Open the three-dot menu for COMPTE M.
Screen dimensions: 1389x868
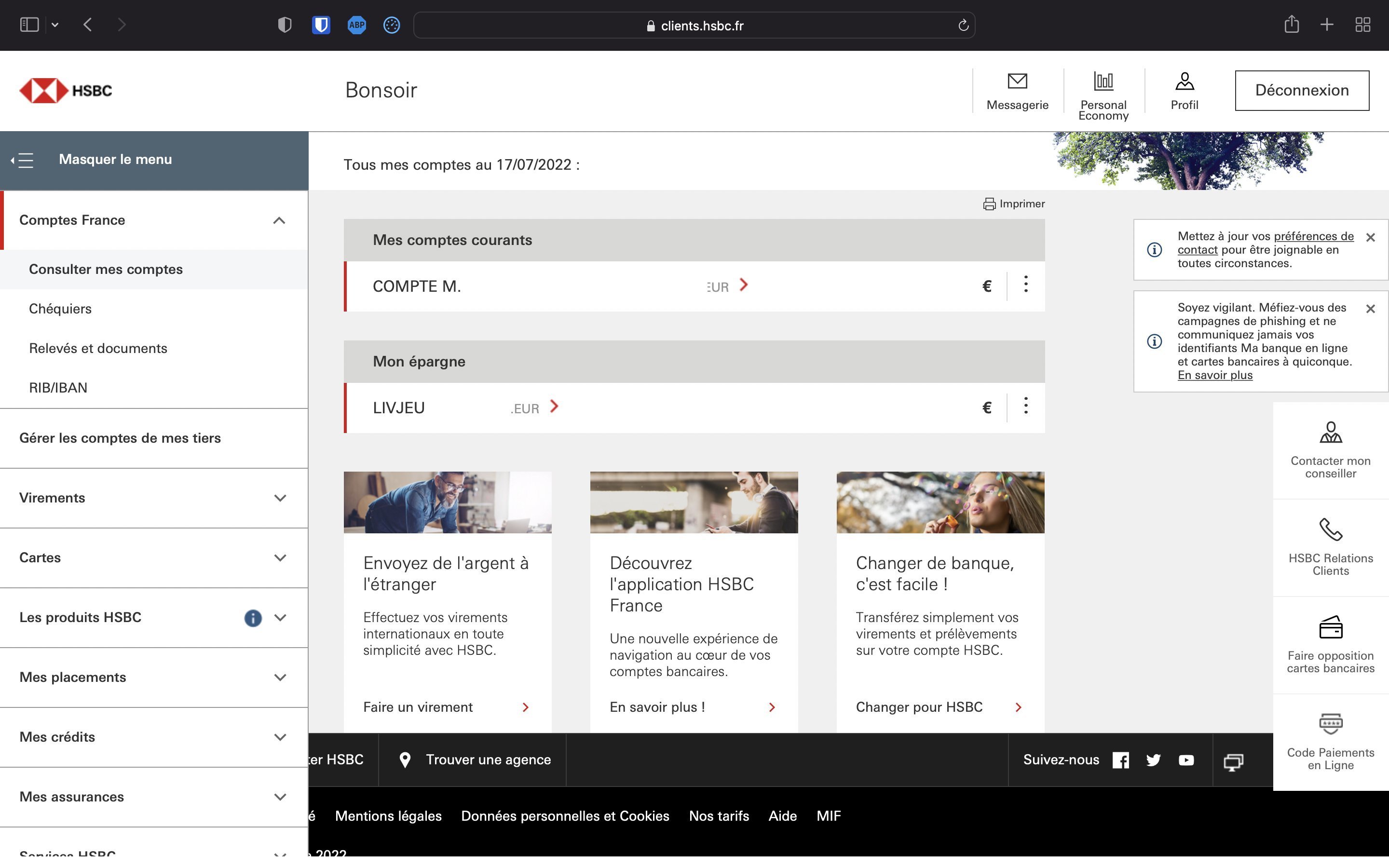(x=1026, y=284)
